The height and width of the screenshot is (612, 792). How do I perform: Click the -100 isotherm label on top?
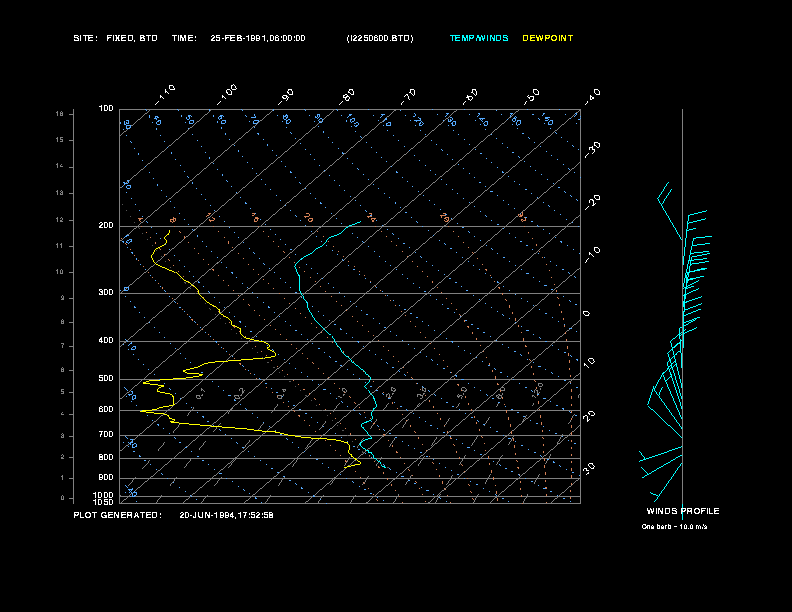[x=226, y=95]
